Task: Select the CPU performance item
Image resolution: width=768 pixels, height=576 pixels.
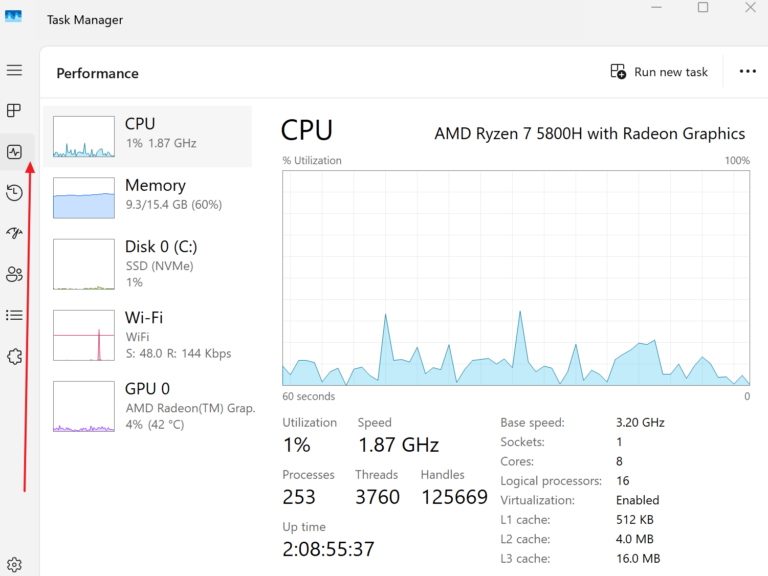Action: pyautogui.click(x=148, y=136)
